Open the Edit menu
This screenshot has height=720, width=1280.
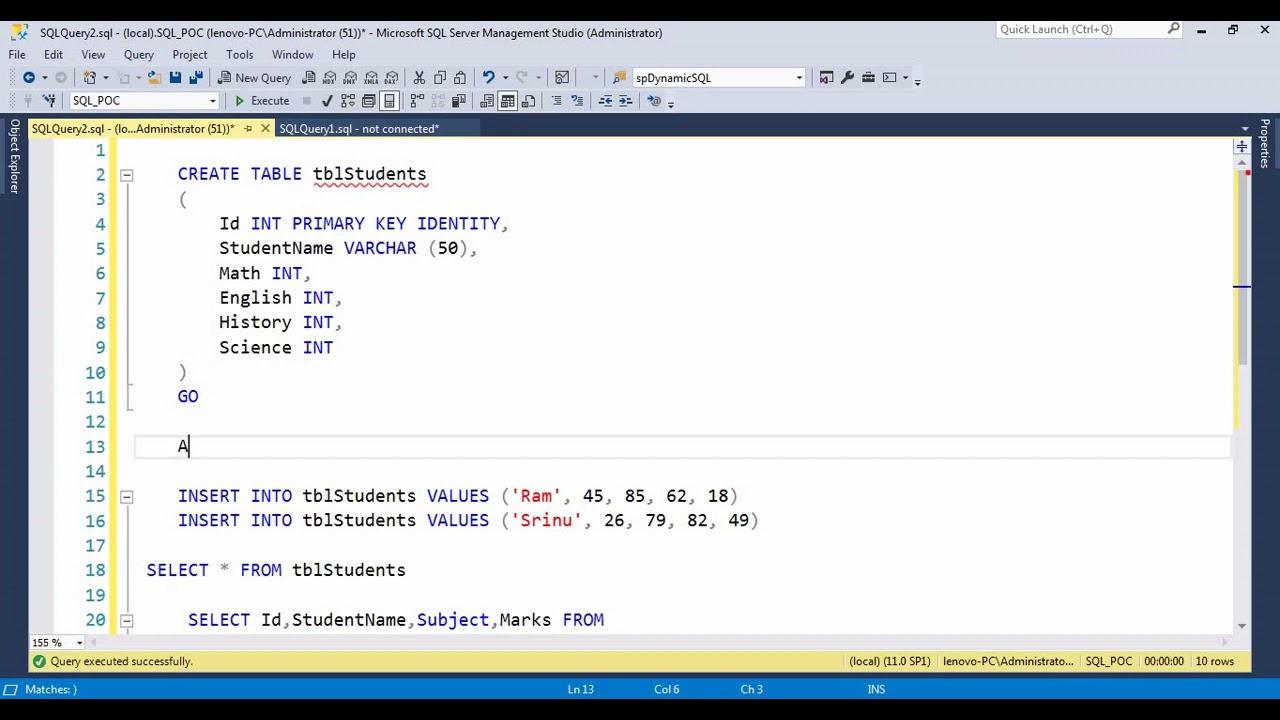pos(53,54)
